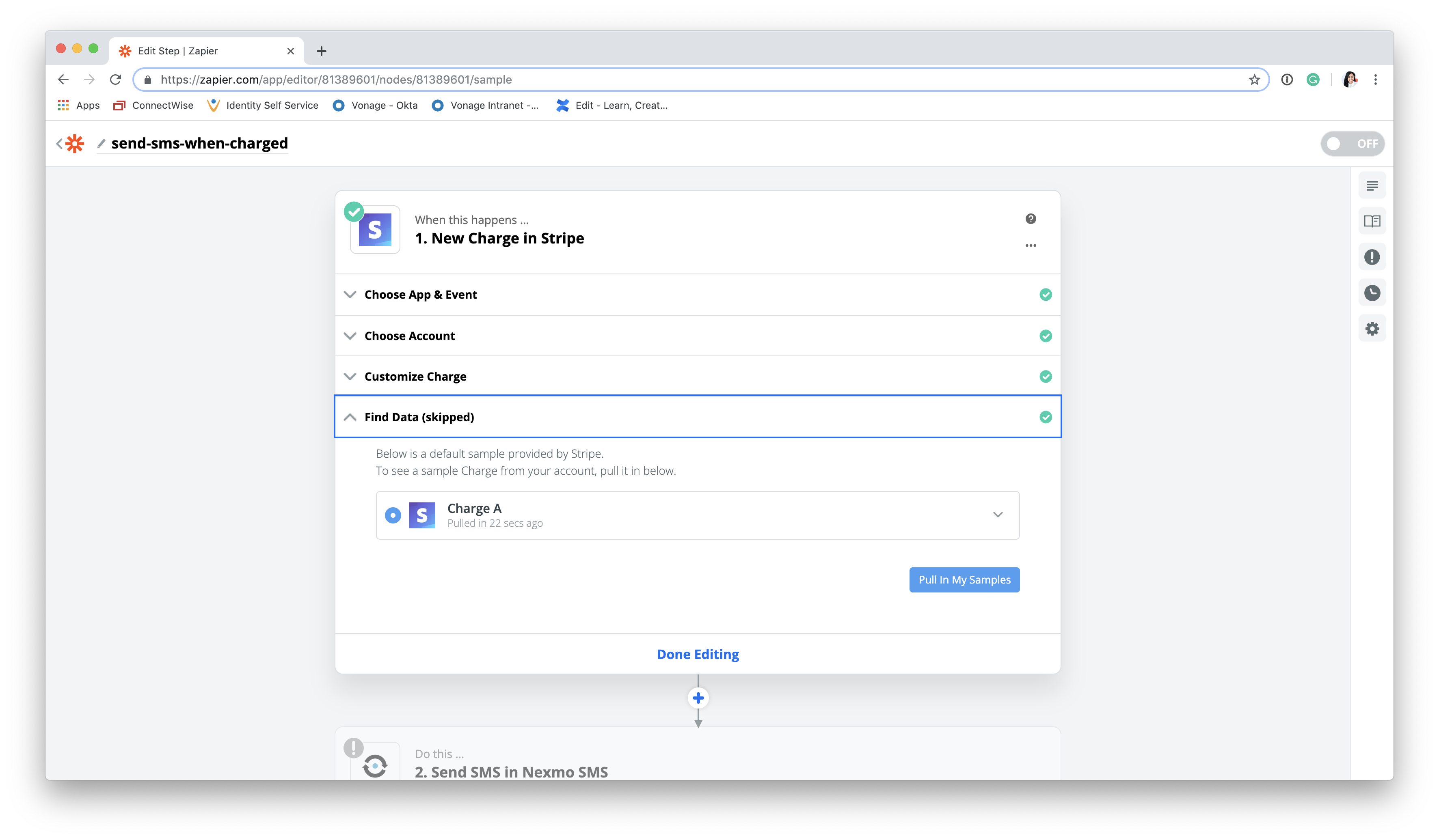Image resolution: width=1439 pixels, height=840 pixels.
Task: Click the plus icon to add a step
Action: point(698,698)
